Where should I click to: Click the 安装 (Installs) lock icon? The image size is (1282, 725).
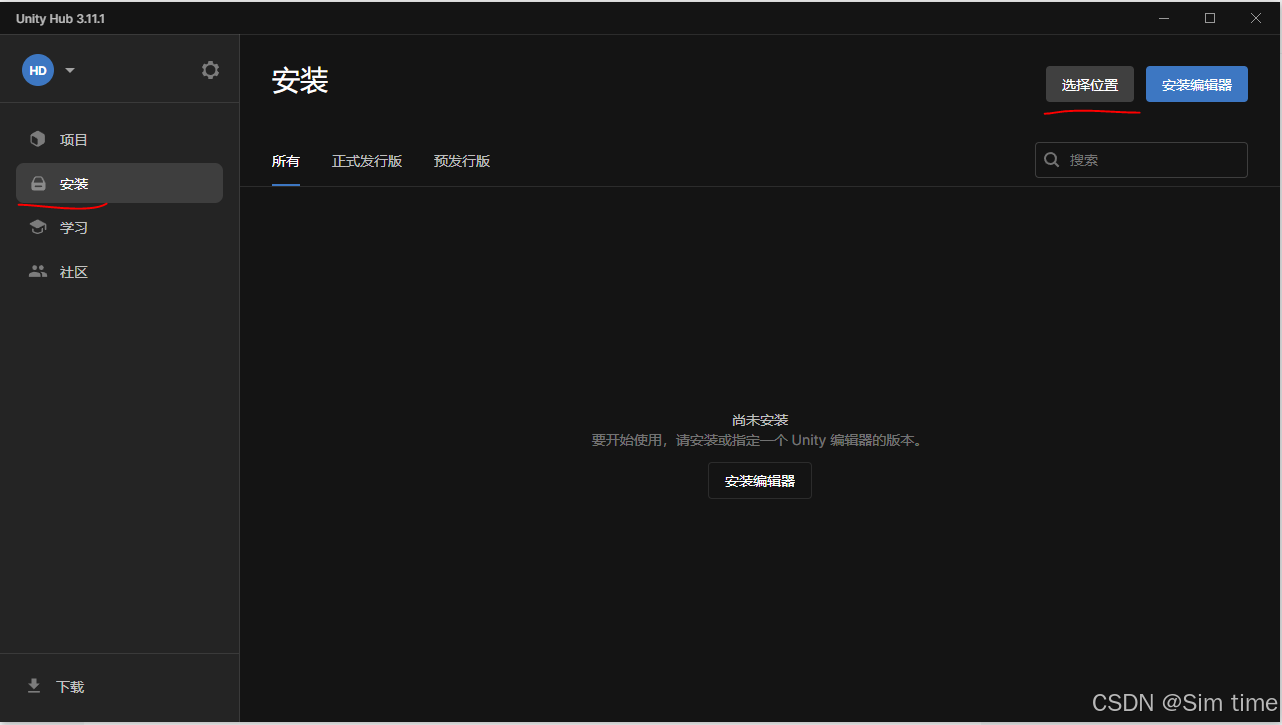click(38, 183)
